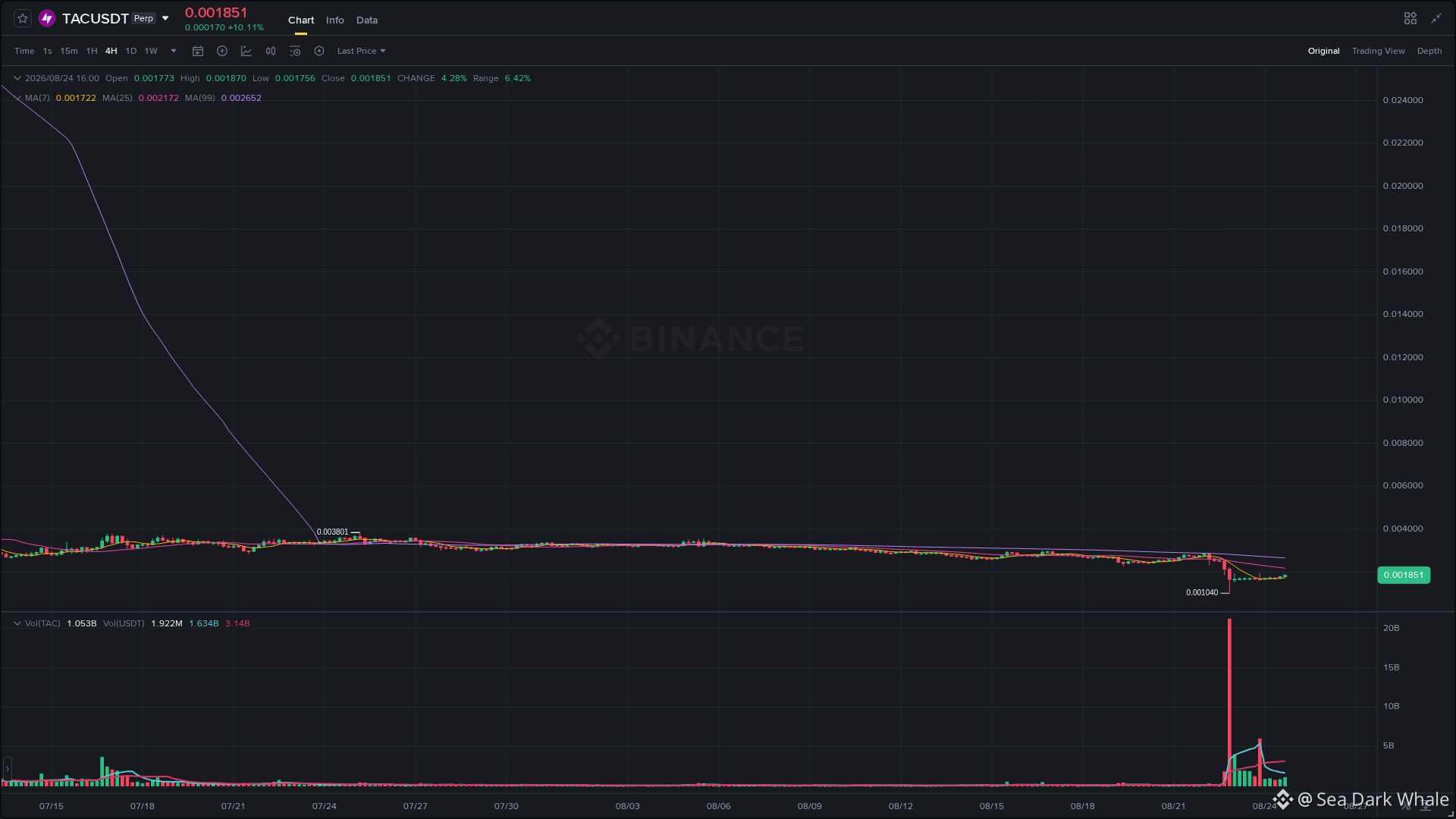Select the 1W interval
Viewport: 1456px width, 819px height.
(151, 51)
